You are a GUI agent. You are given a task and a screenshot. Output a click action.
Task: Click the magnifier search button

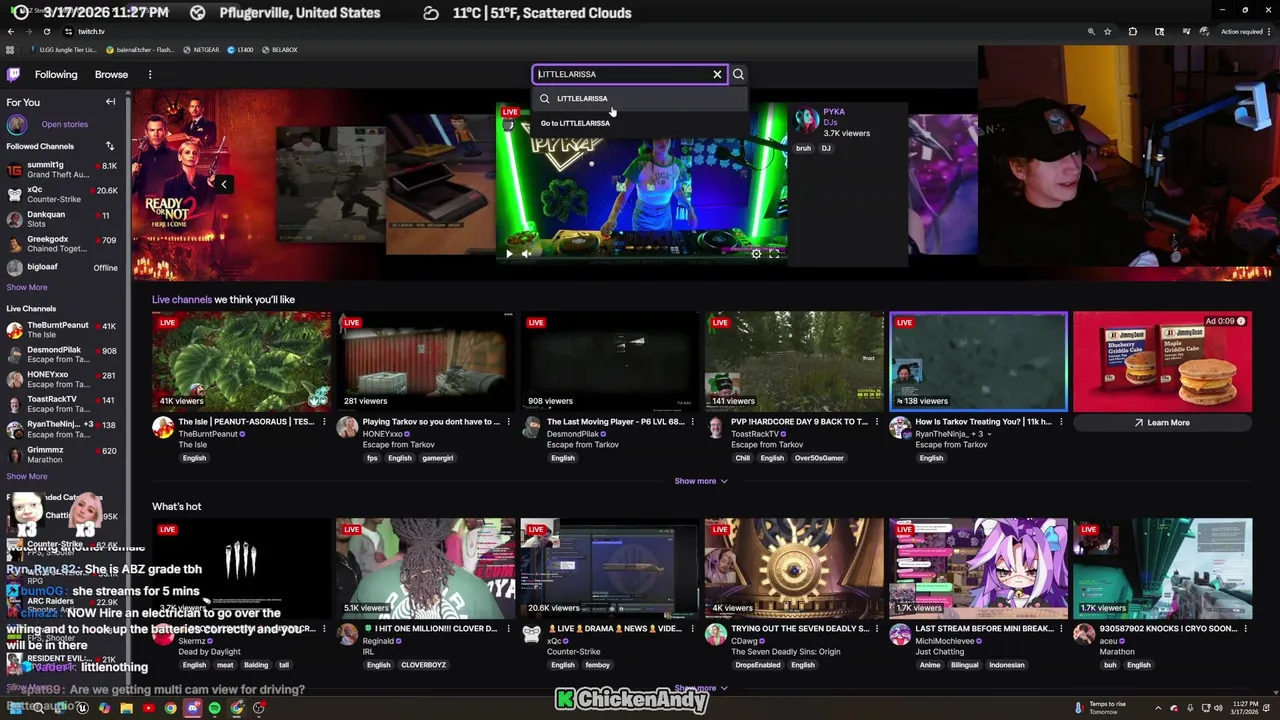coord(738,74)
